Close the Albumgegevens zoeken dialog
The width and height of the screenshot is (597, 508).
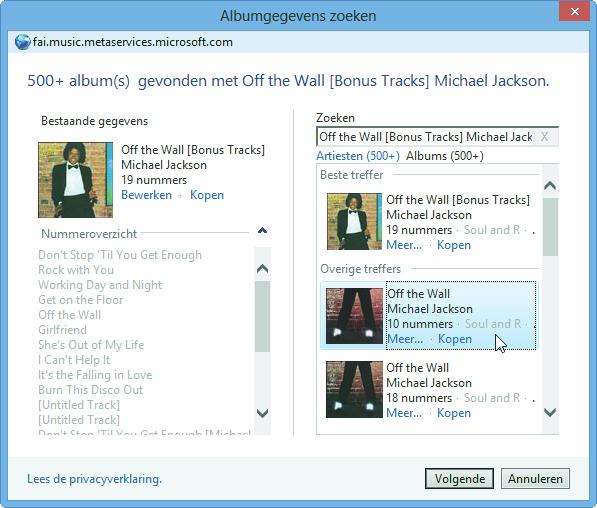tap(575, 11)
